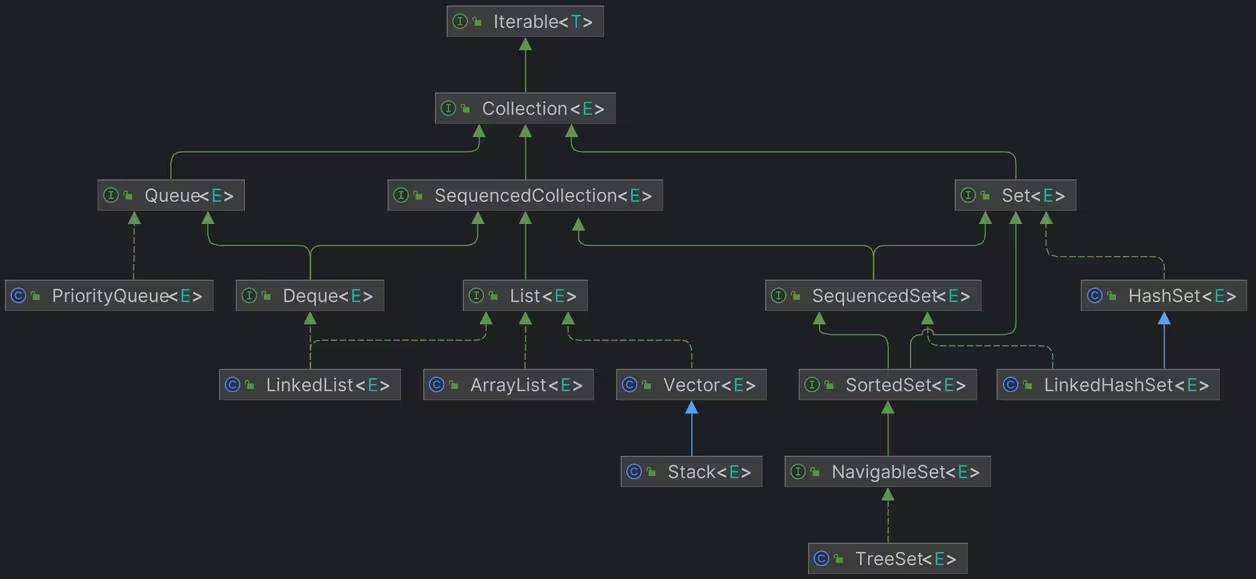
Task: Click the interface icon on NavigableSet<E> node
Action: [798, 472]
